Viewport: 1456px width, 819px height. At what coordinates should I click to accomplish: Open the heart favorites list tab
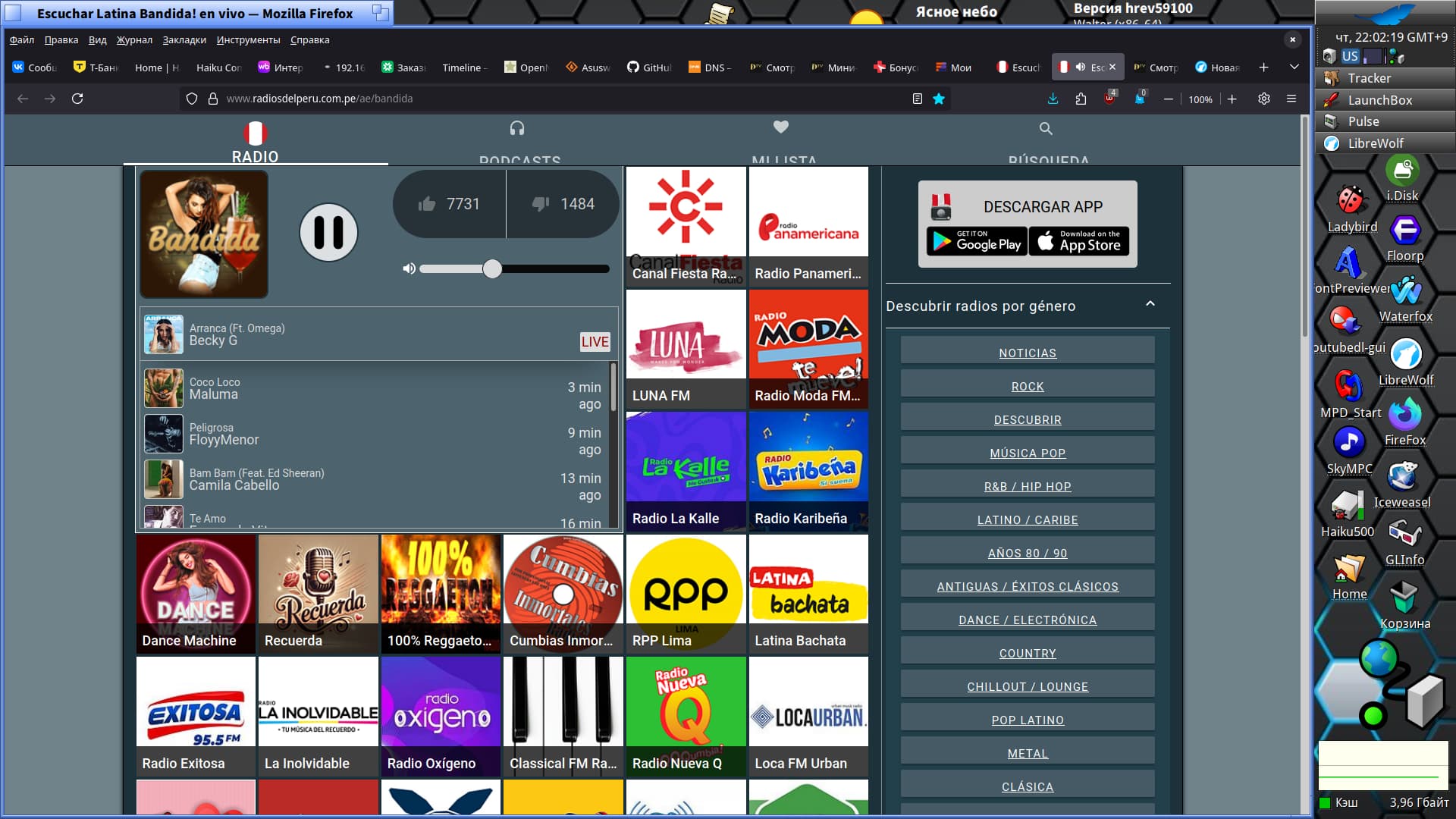tap(781, 127)
